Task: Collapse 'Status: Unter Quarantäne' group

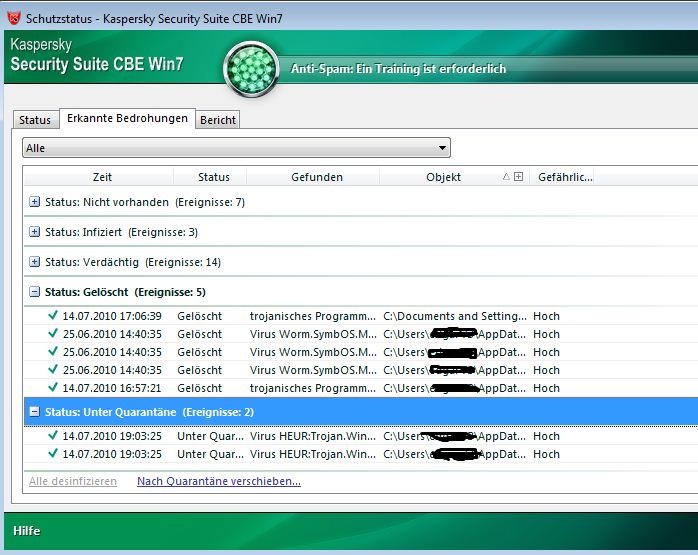Action: coord(34,412)
